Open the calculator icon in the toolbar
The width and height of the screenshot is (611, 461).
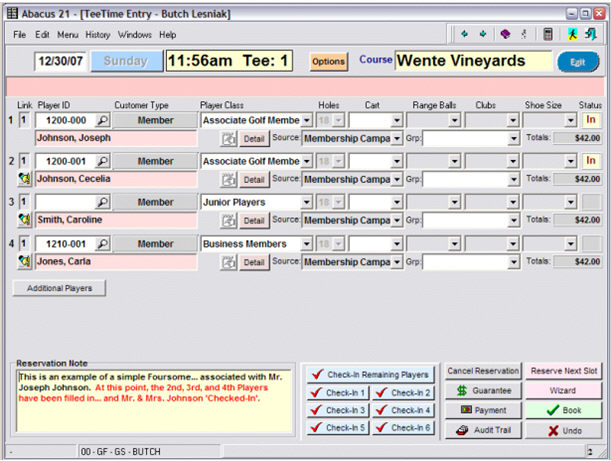pos(548,34)
